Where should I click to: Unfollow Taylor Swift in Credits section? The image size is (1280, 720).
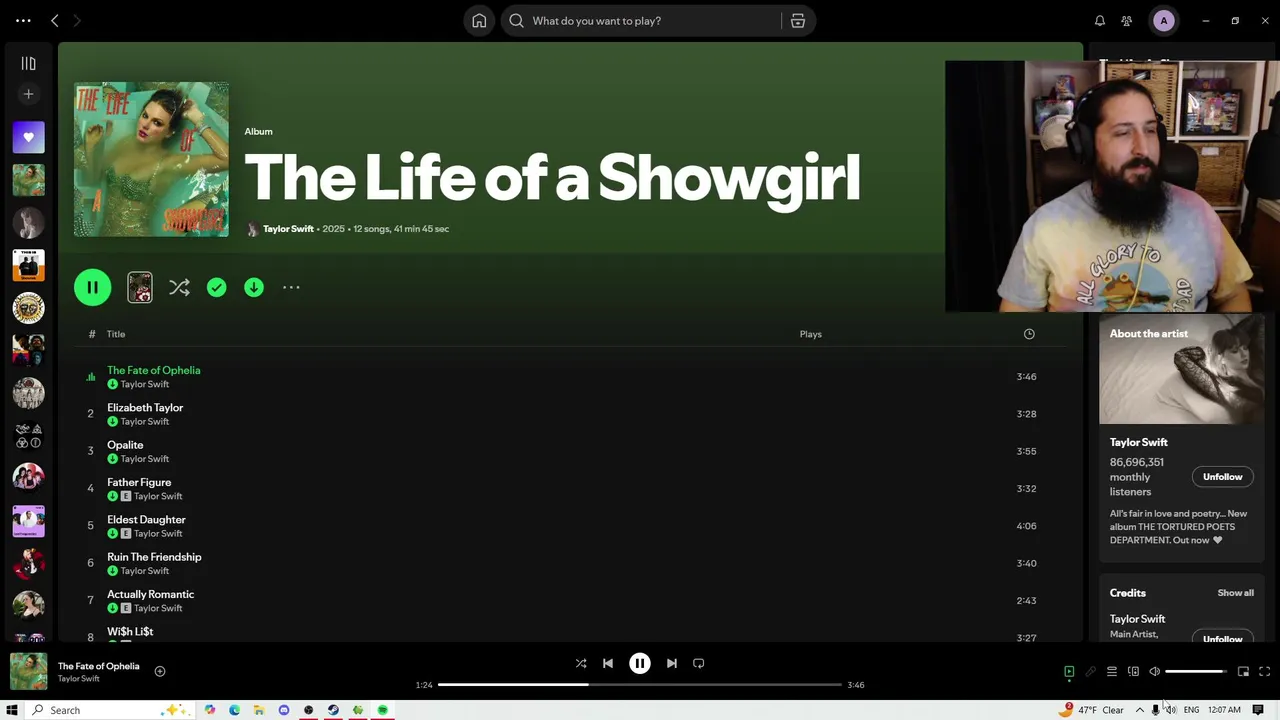coord(1222,637)
